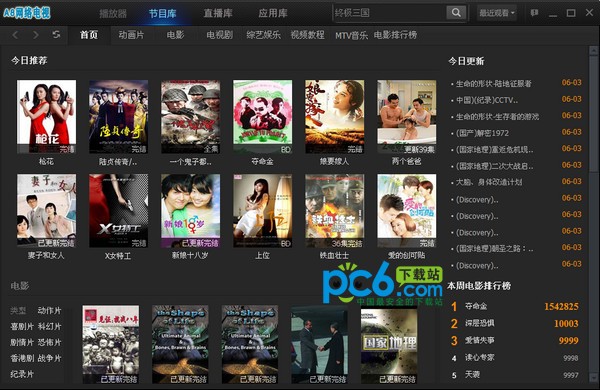Open the 最近观看 dropdown
Viewport: 600px width, 390px height.
click(497, 13)
